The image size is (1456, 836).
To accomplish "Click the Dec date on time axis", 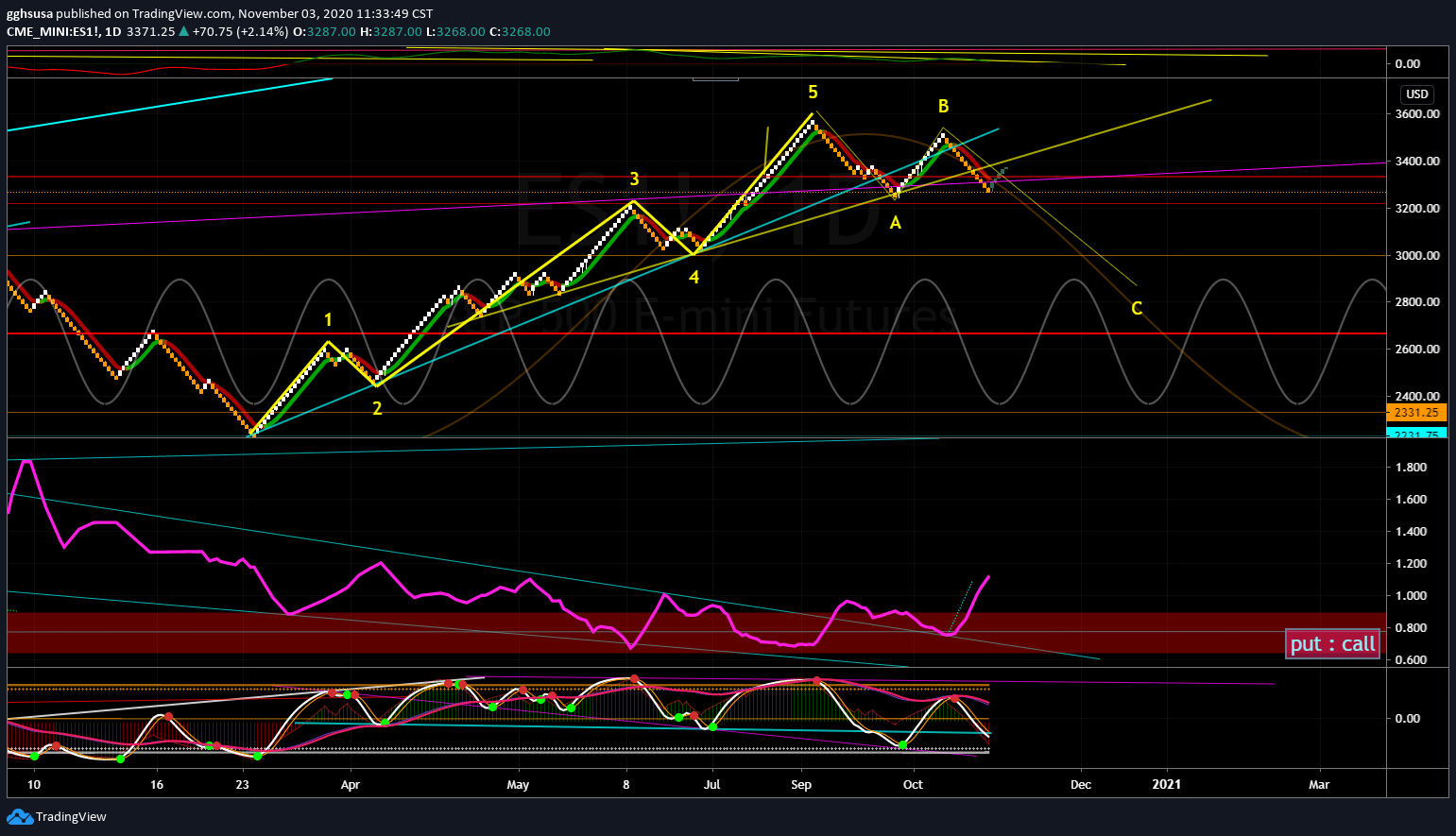I will coord(1081,785).
